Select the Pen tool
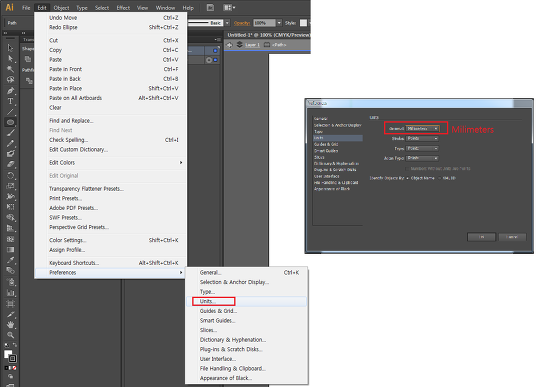Screen dimensions: 540x387 coord(10,91)
